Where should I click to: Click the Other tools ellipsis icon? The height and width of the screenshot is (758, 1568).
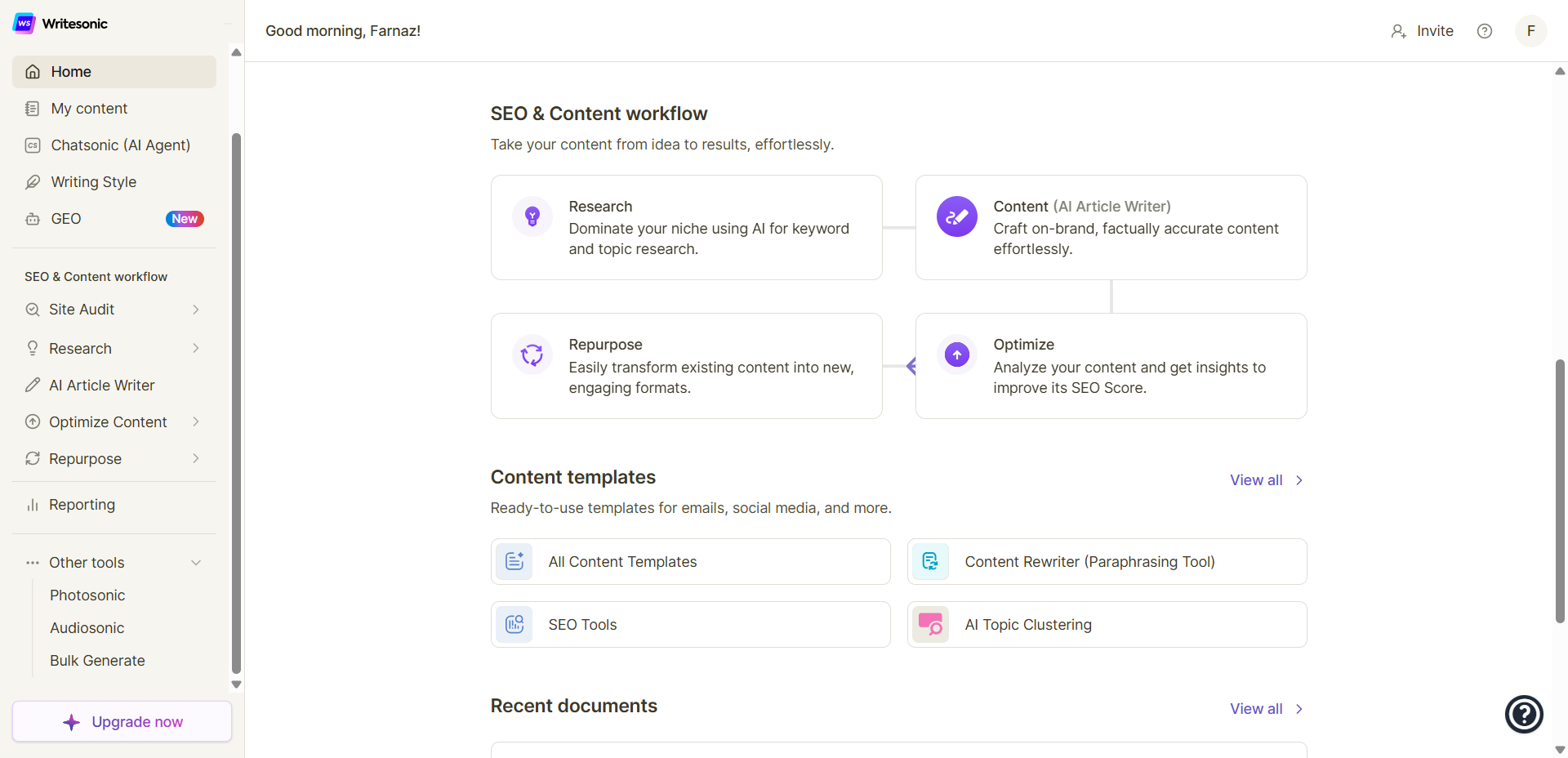click(x=33, y=563)
